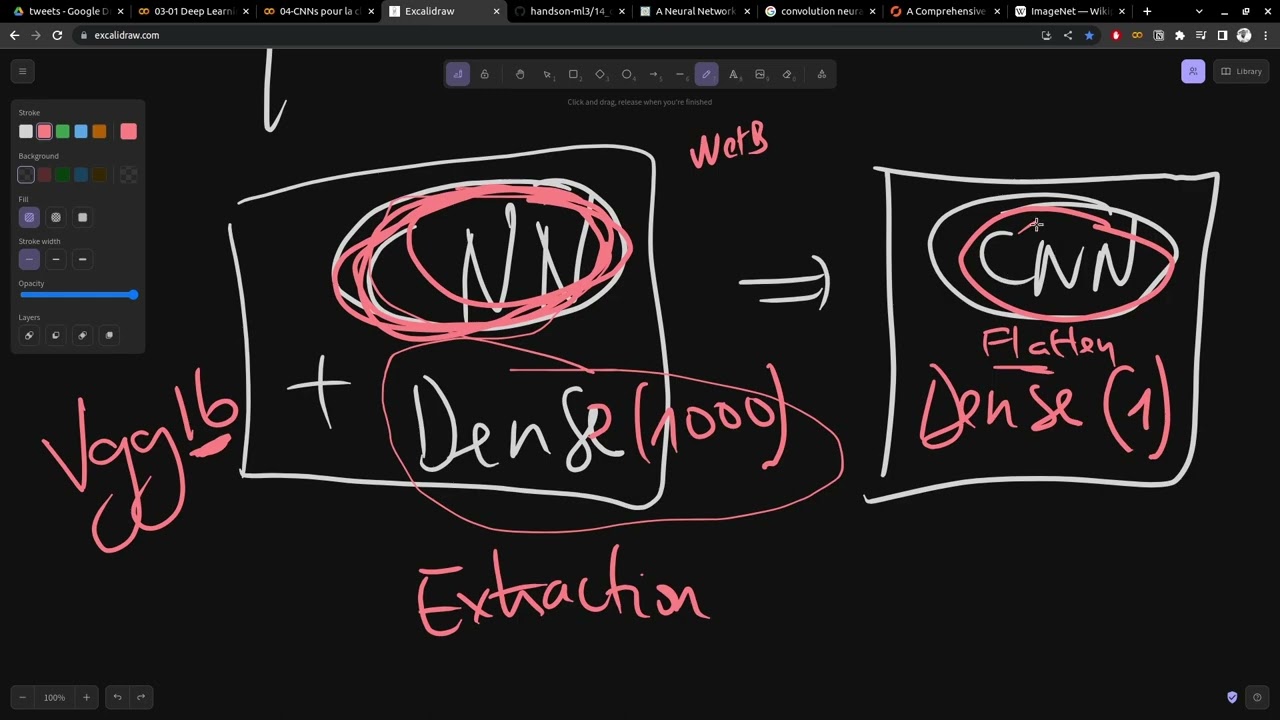
Task: Open the Library sidebar
Action: 1241,71
